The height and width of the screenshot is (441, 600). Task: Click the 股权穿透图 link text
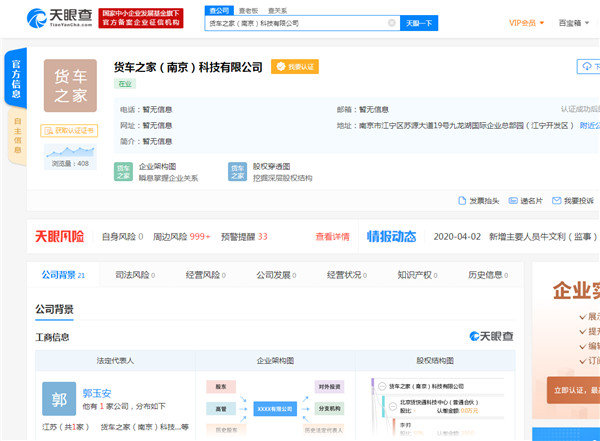coord(271,167)
